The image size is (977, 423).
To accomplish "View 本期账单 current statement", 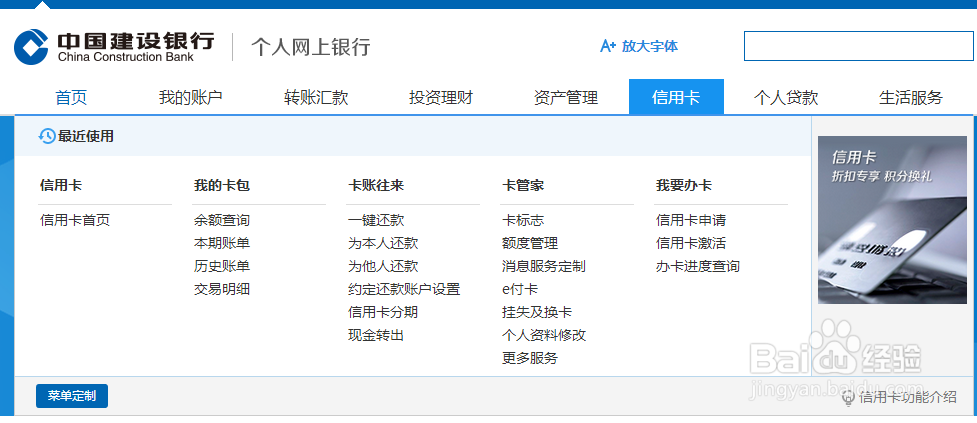I will (222, 243).
